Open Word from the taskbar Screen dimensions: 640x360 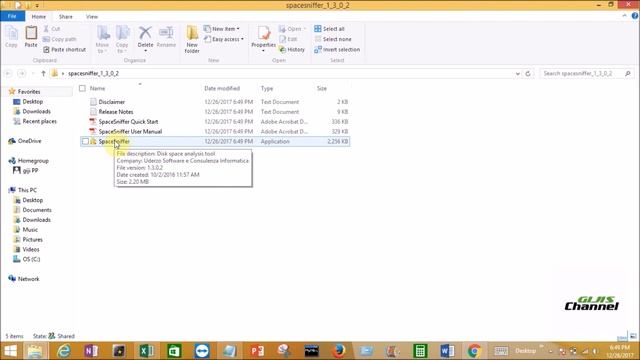coord(447,351)
